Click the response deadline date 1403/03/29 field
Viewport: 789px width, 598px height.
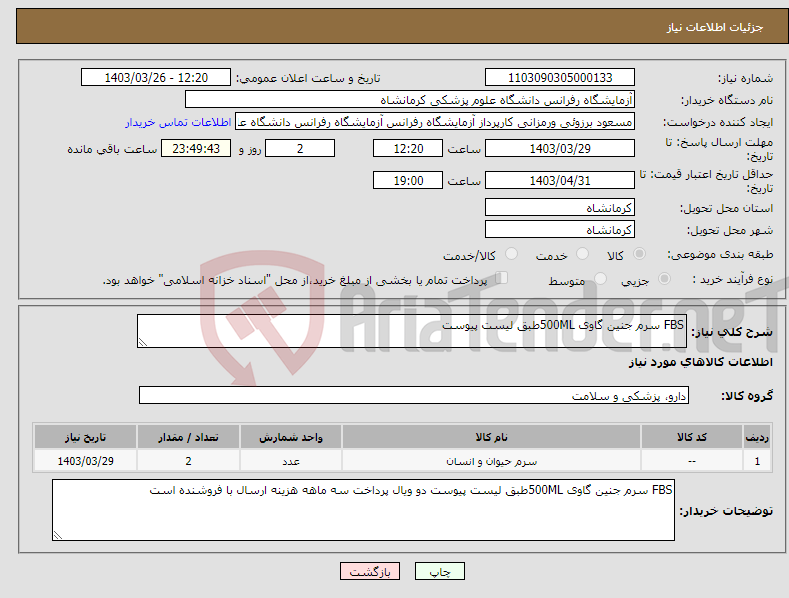tap(560, 148)
